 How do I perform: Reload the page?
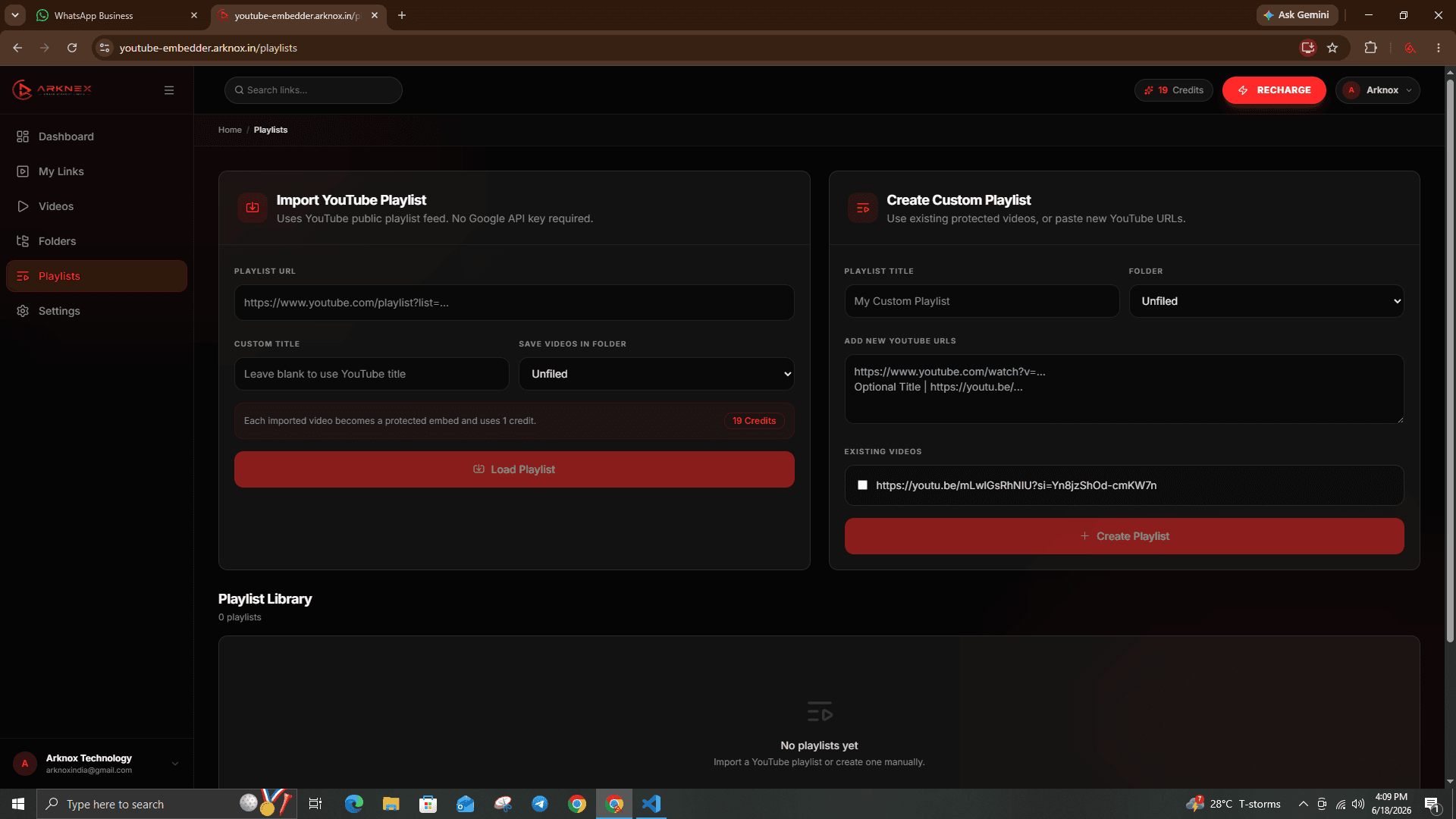click(x=72, y=48)
